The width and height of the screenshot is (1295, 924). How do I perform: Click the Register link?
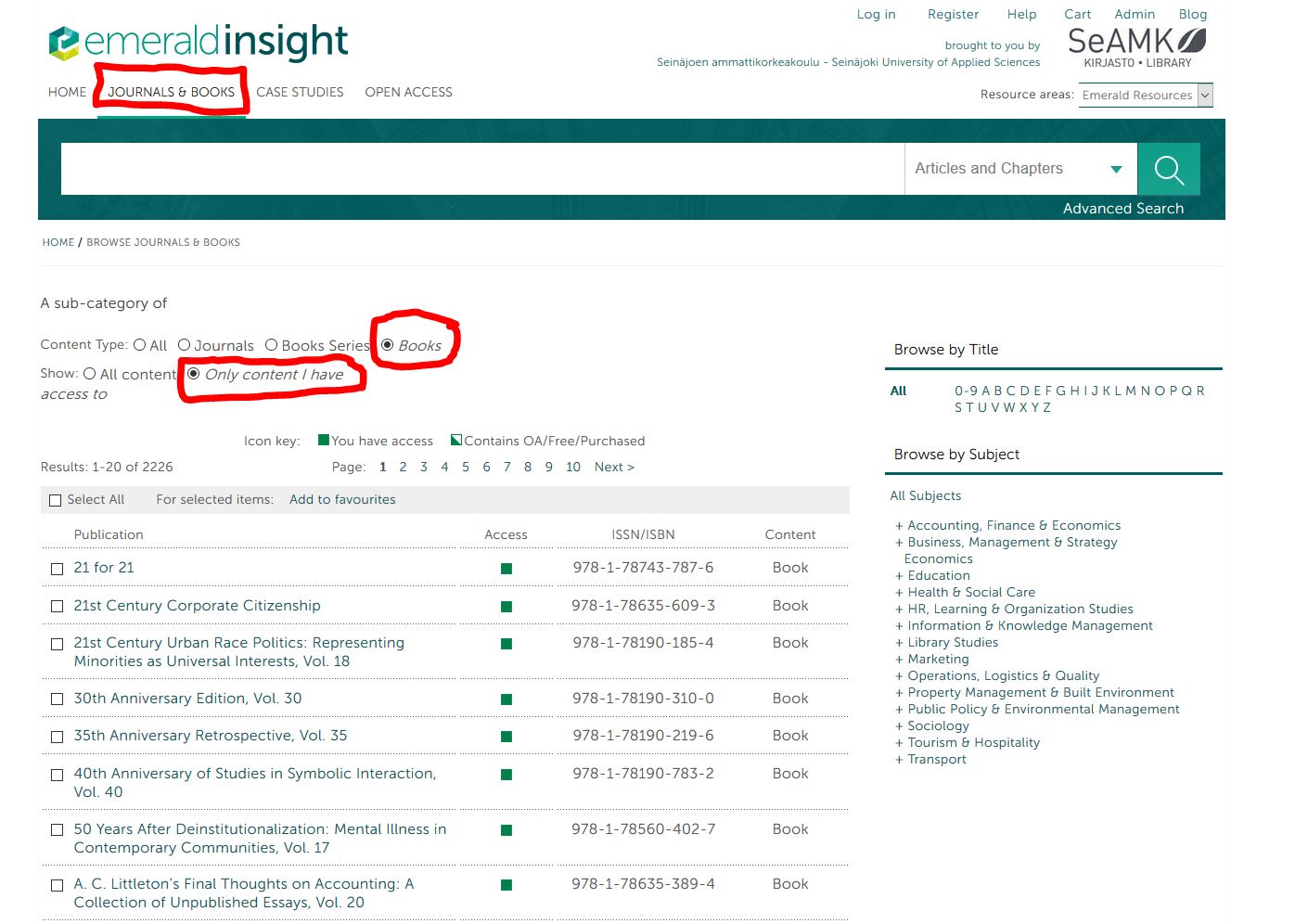(953, 14)
